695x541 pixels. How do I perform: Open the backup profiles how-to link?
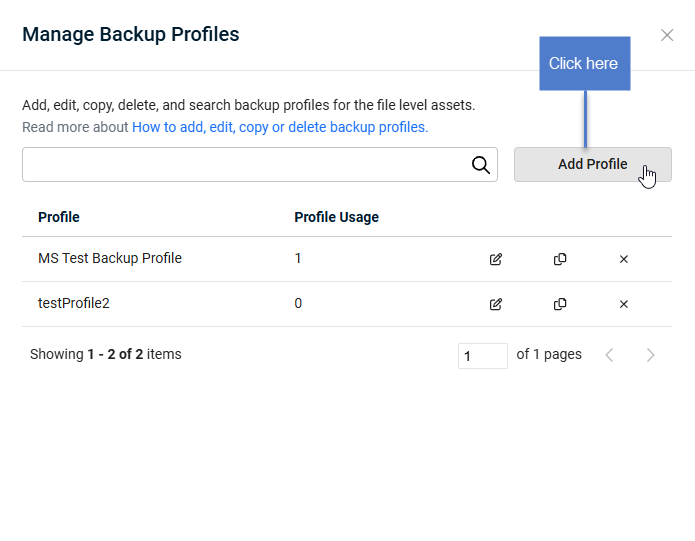280,127
